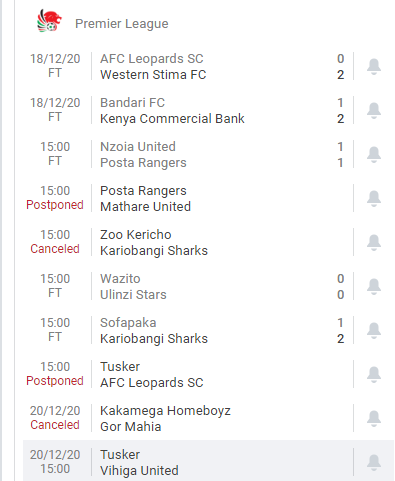
Task: Select the Ulinzi Stars team name
Action: [x=133, y=295]
